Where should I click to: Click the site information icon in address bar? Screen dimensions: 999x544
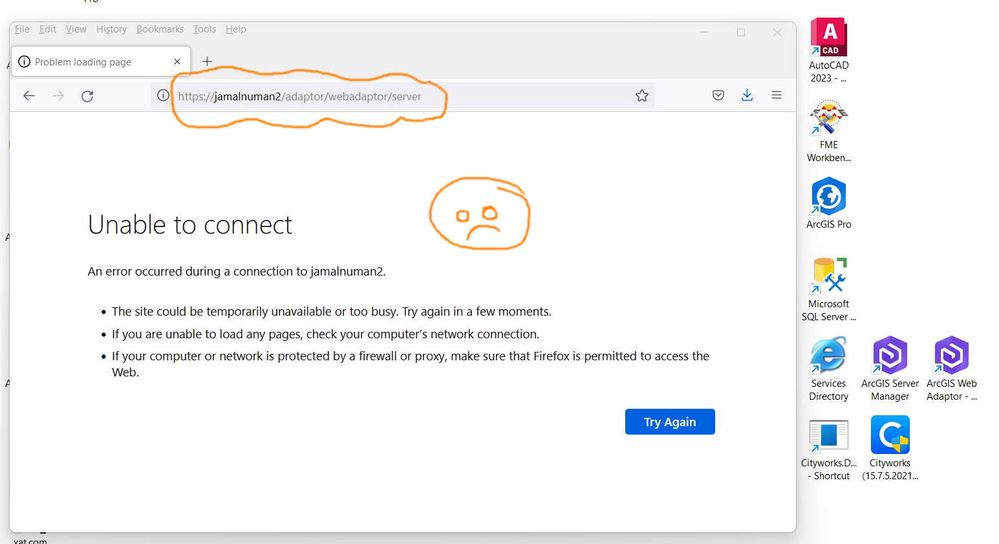click(x=163, y=96)
